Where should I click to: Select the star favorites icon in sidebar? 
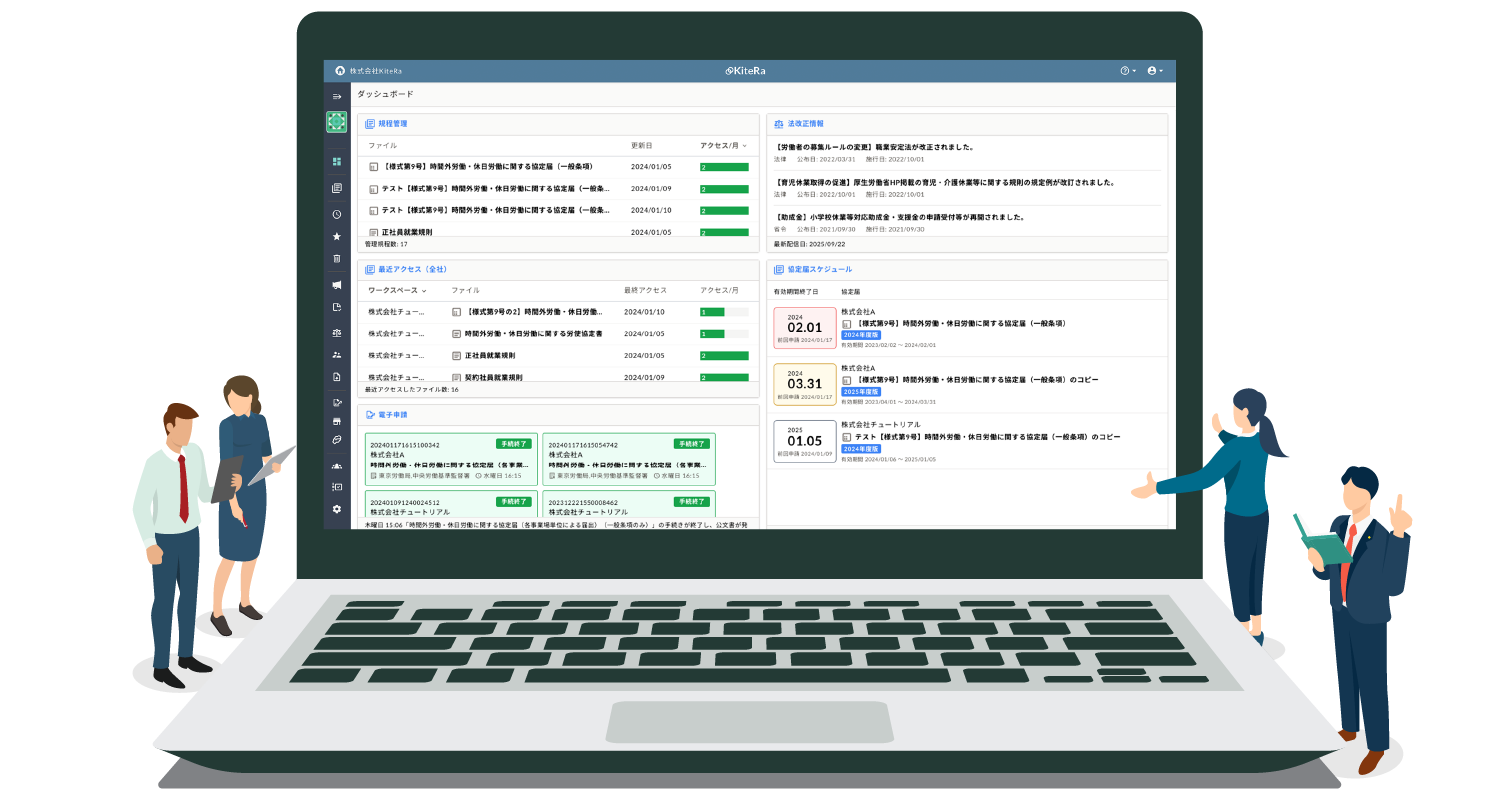pos(337,237)
